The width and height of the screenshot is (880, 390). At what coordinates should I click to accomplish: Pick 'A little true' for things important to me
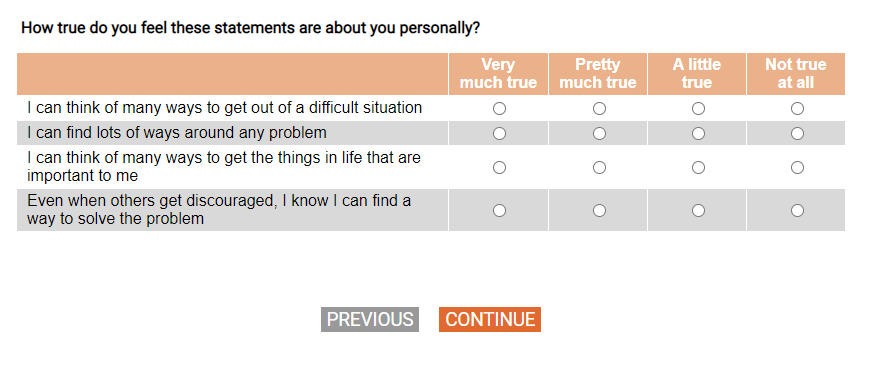coord(698,167)
